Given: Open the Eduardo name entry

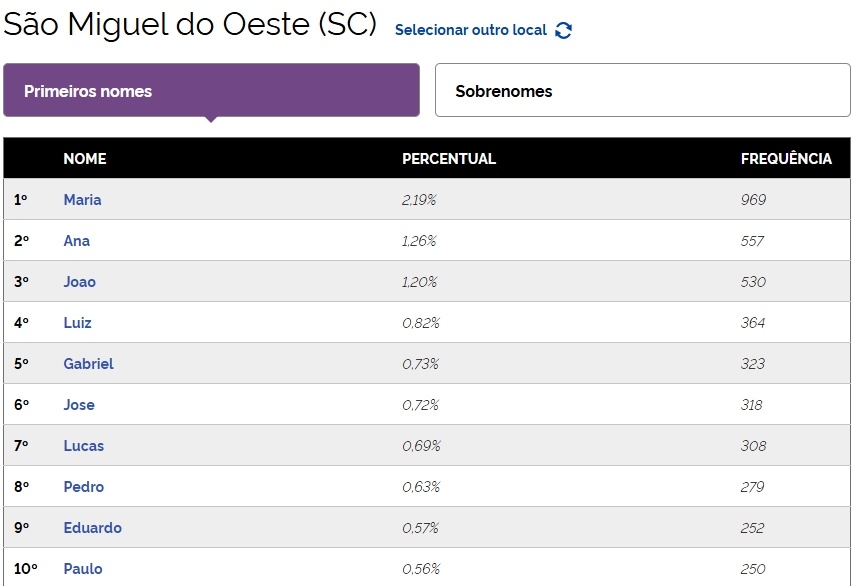Looking at the screenshot, I should 92,528.
